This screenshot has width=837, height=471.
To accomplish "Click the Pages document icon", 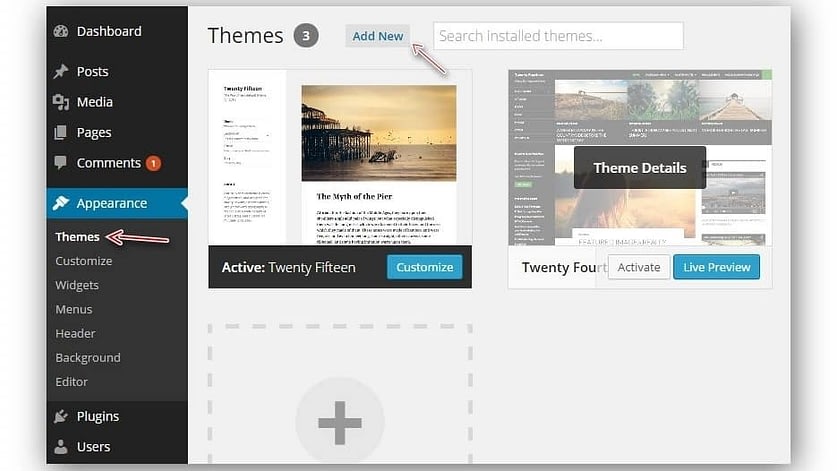I will click(x=60, y=132).
